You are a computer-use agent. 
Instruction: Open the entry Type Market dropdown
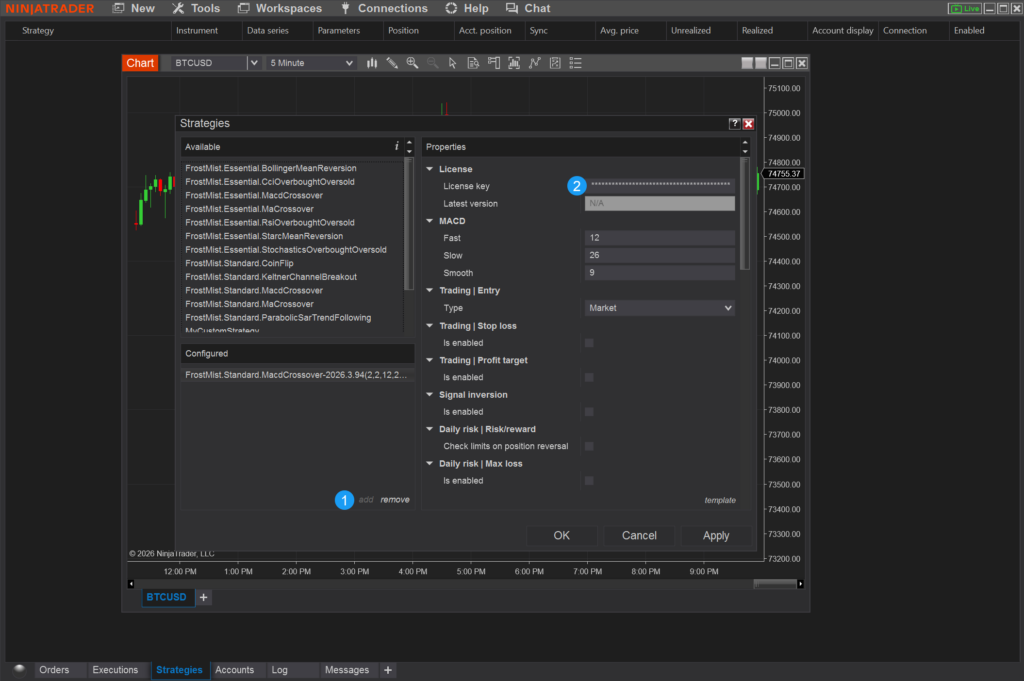[659, 308]
